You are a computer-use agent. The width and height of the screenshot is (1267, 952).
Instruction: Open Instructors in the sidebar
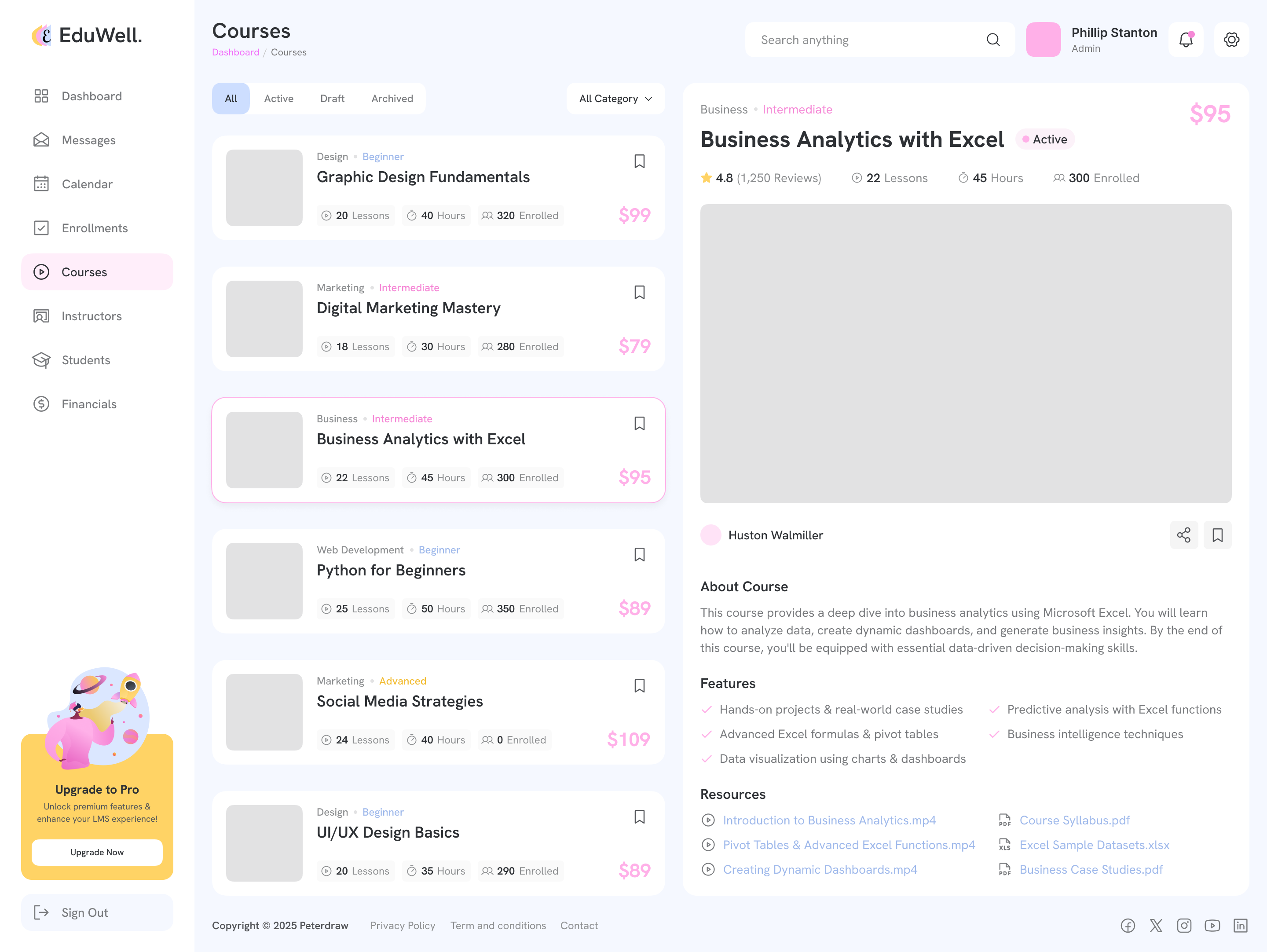(92, 316)
